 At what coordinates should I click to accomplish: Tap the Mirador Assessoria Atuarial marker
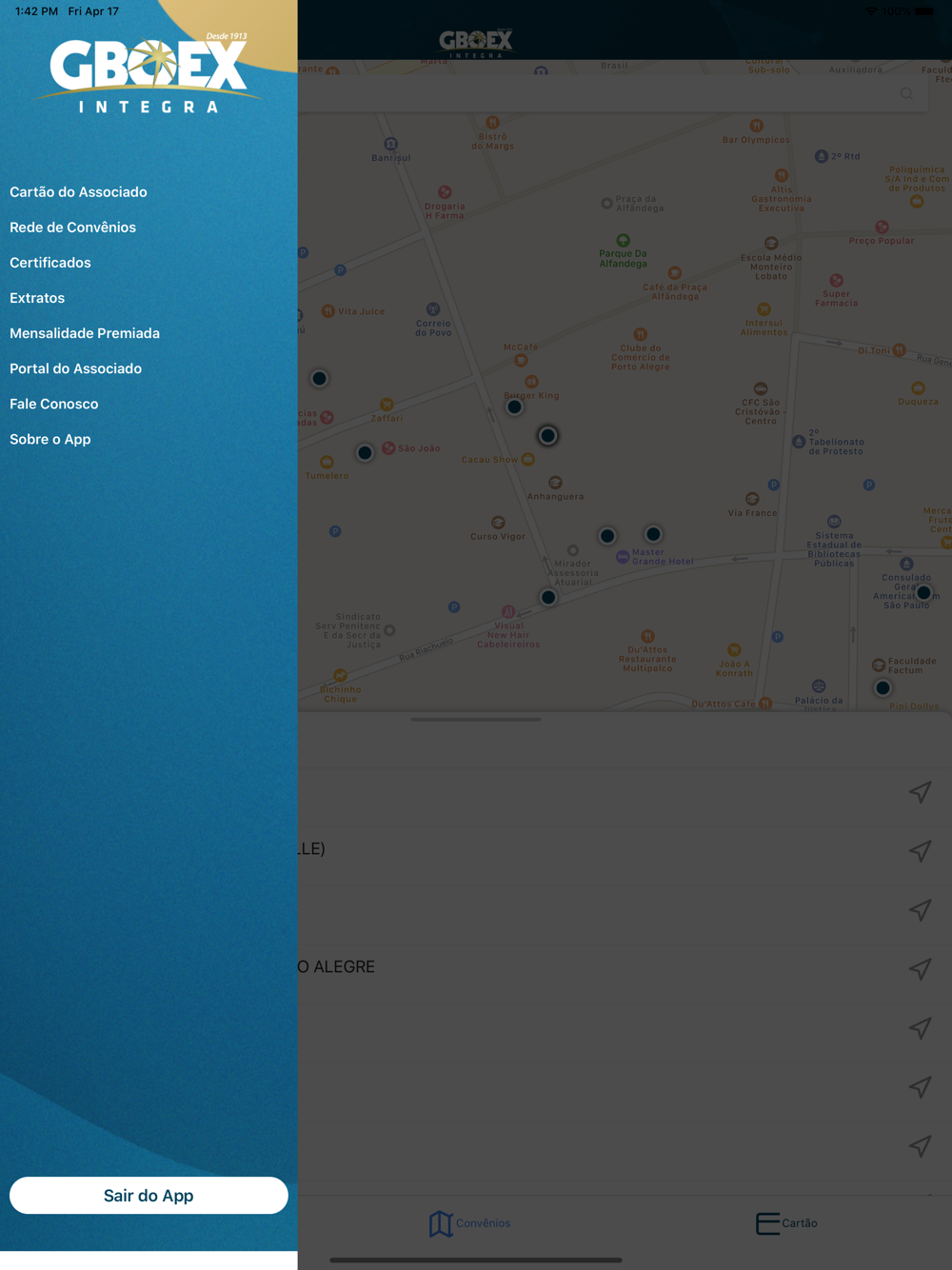point(572,550)
